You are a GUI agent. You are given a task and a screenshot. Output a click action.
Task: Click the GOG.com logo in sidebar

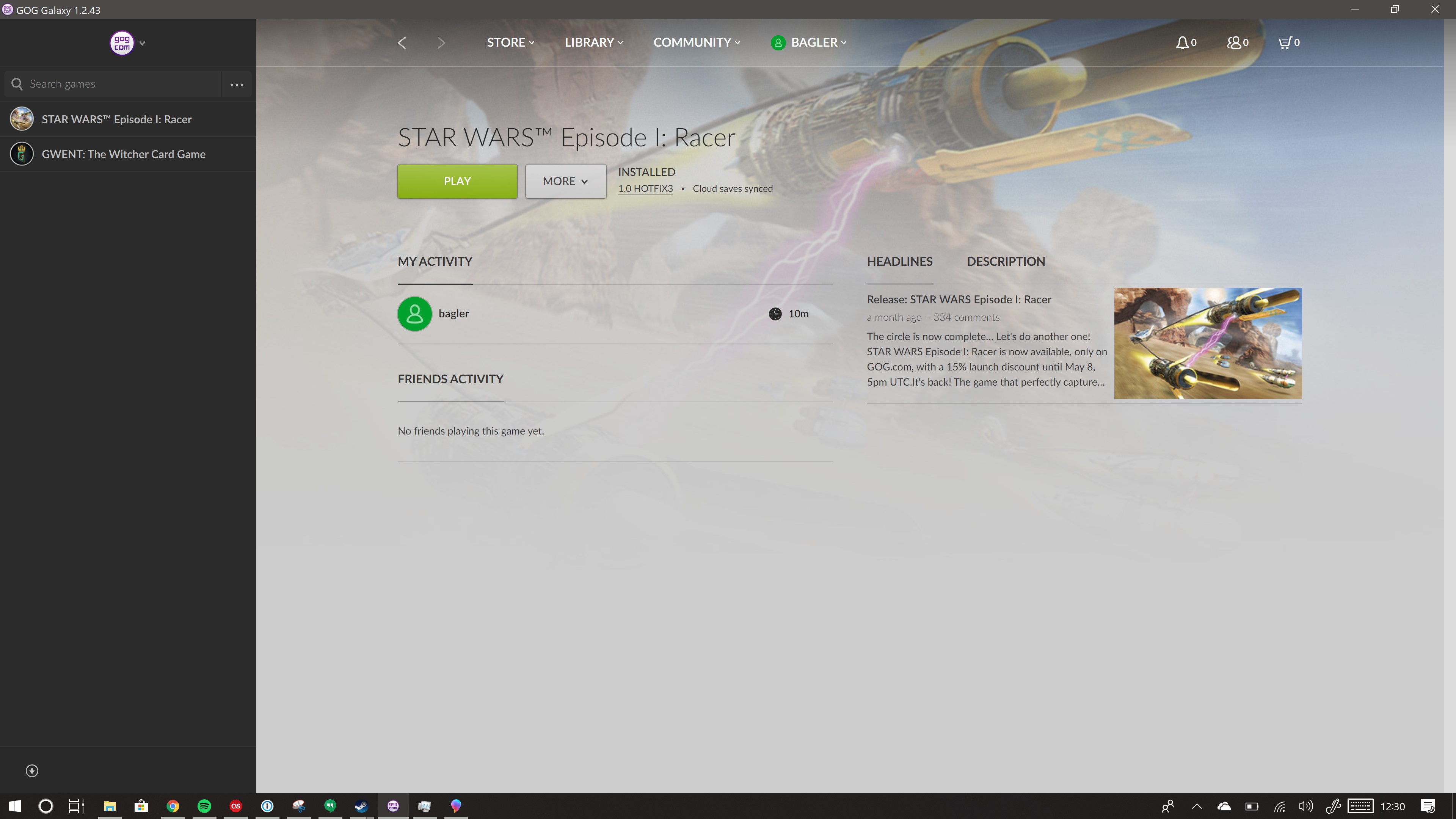[122, 43]
